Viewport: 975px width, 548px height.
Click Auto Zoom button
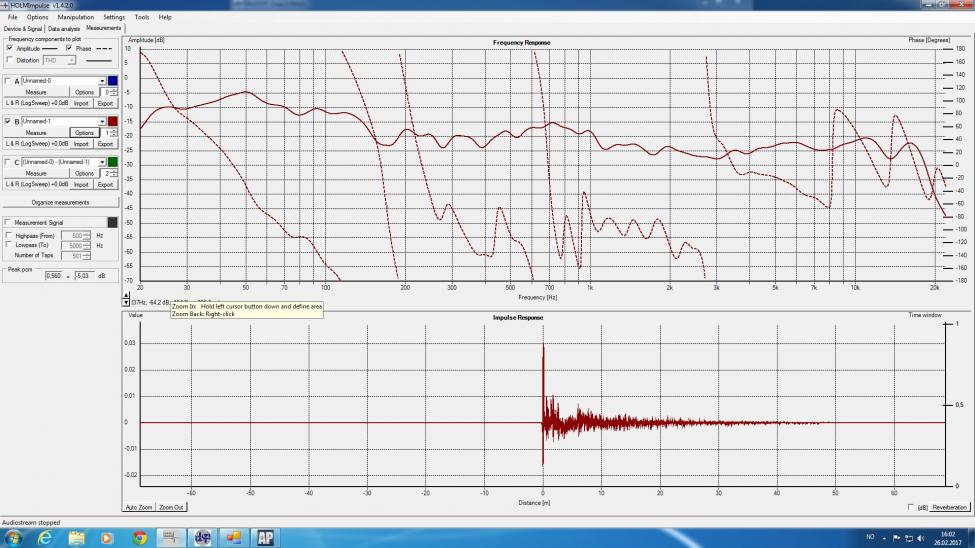(x=139, y=508)
